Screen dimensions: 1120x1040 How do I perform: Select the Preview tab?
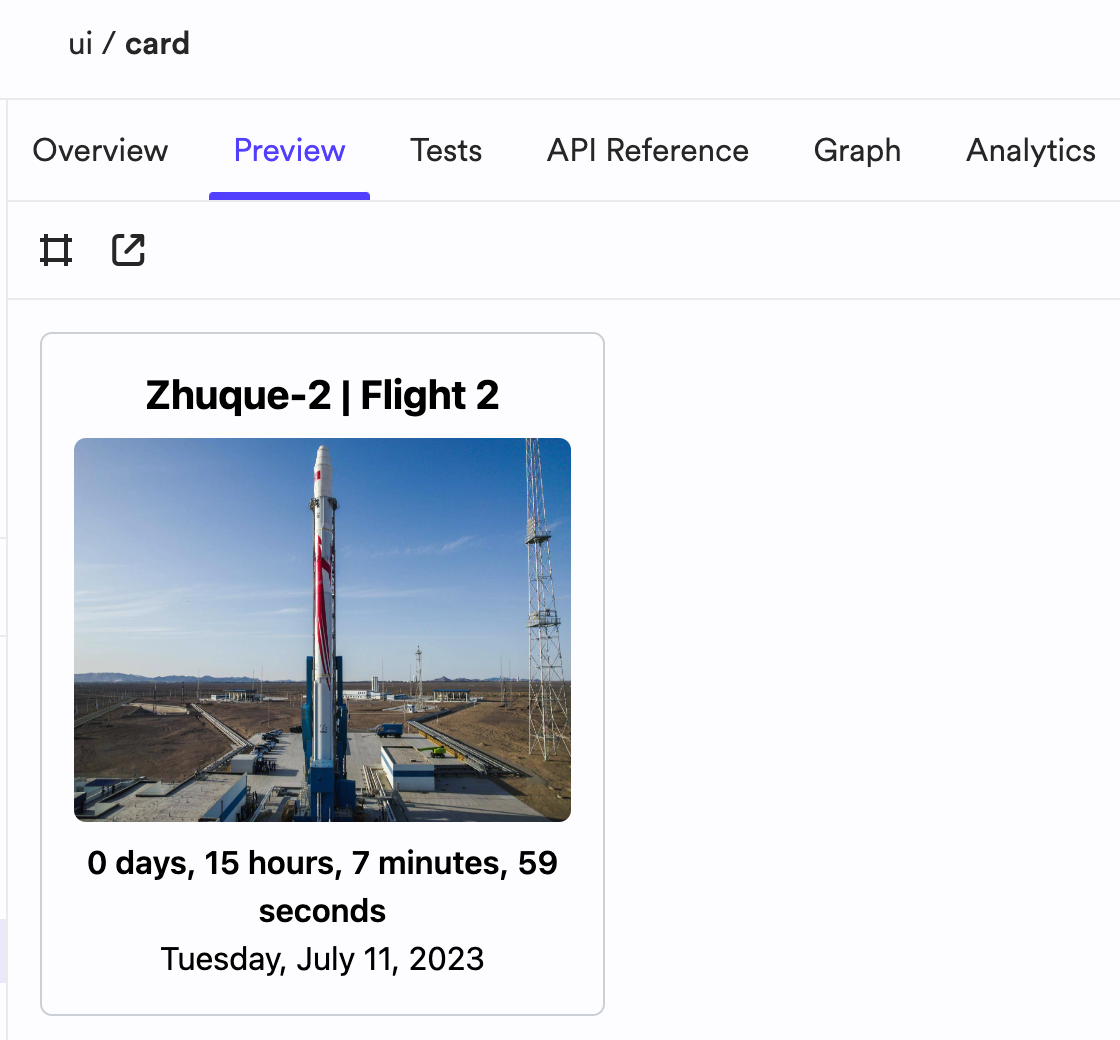point(289,151)
